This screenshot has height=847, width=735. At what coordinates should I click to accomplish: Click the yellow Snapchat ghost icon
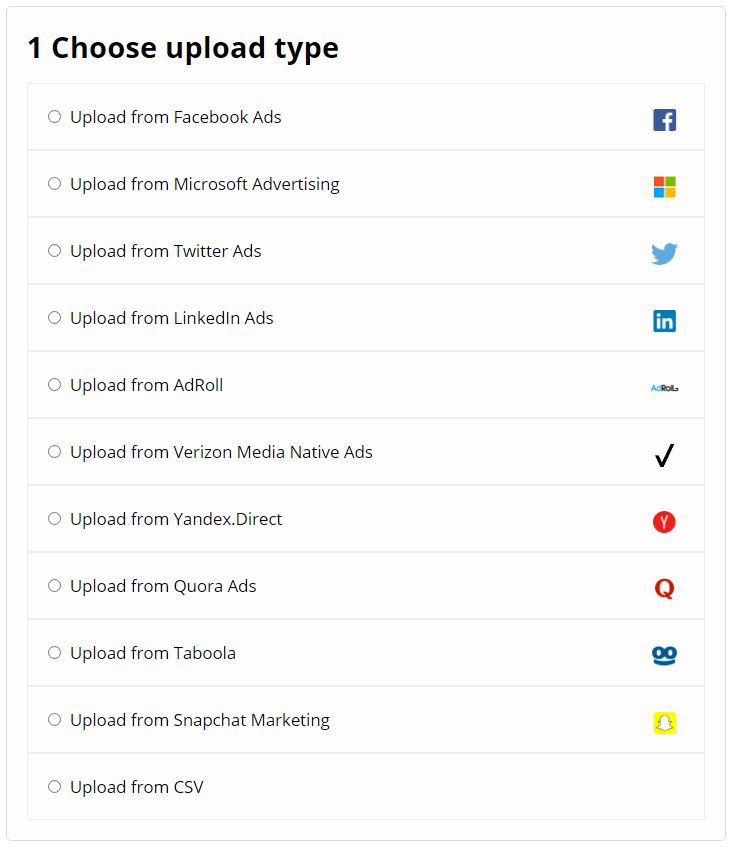click(664, 723)
